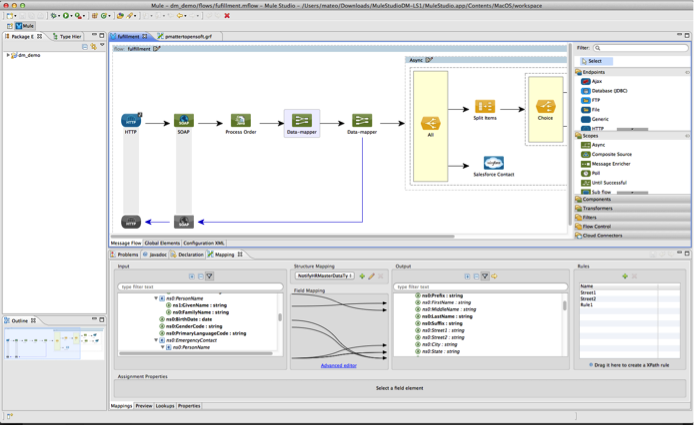Switch to the Declaration view tab
This screenshot has width=694, height=426.
pyautogui.click(x=187, y=255)
